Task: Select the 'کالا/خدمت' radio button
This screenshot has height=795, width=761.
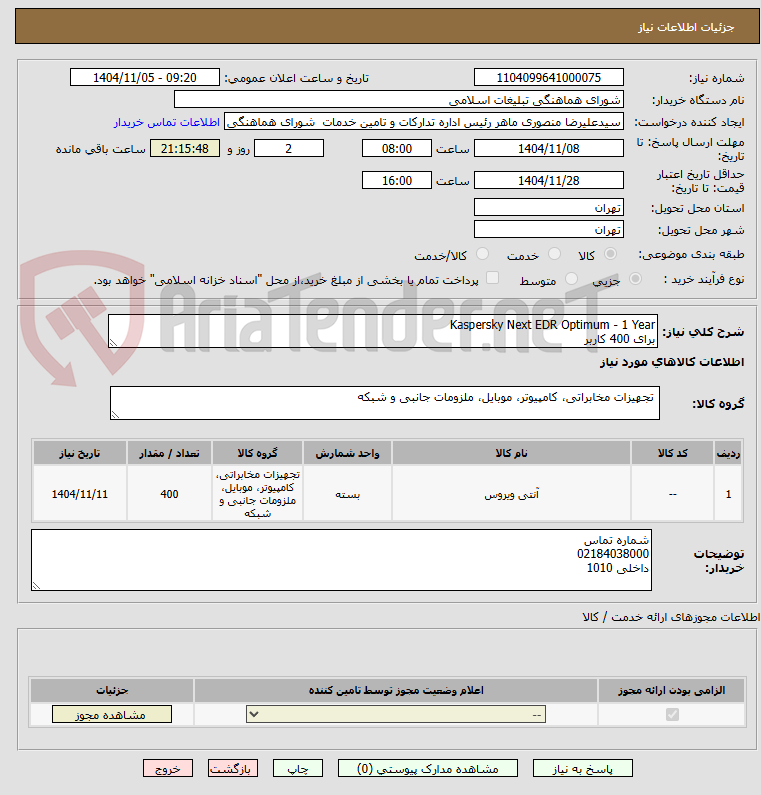Action: (482, 254)
